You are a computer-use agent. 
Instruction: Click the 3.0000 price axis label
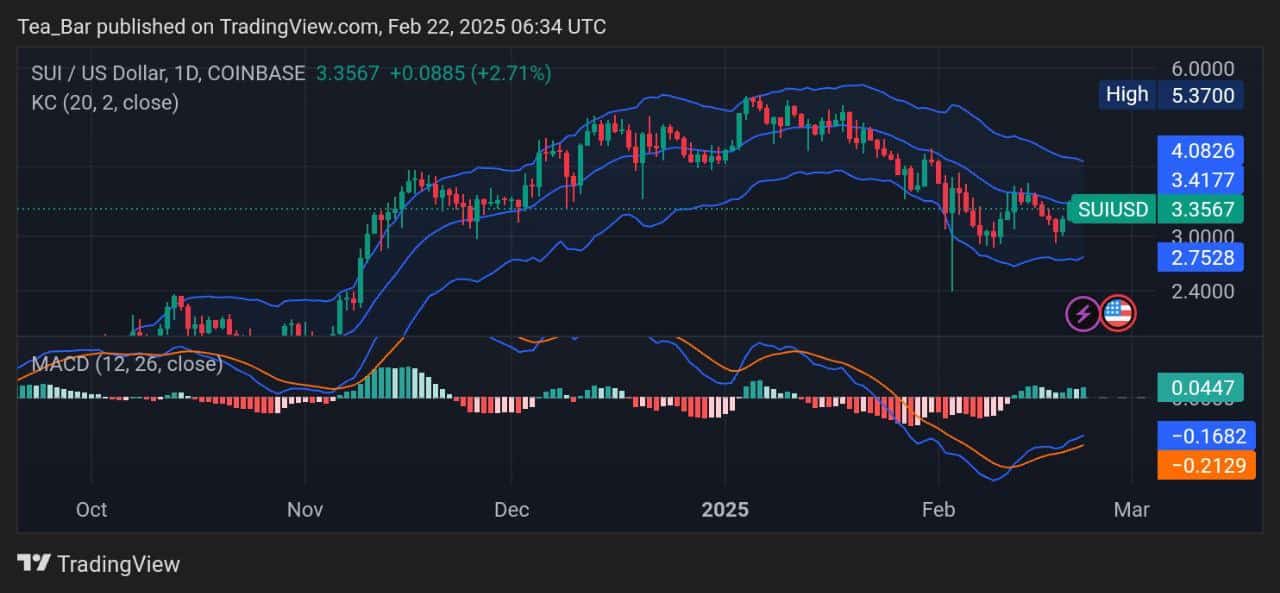[x=1202, y=237]
